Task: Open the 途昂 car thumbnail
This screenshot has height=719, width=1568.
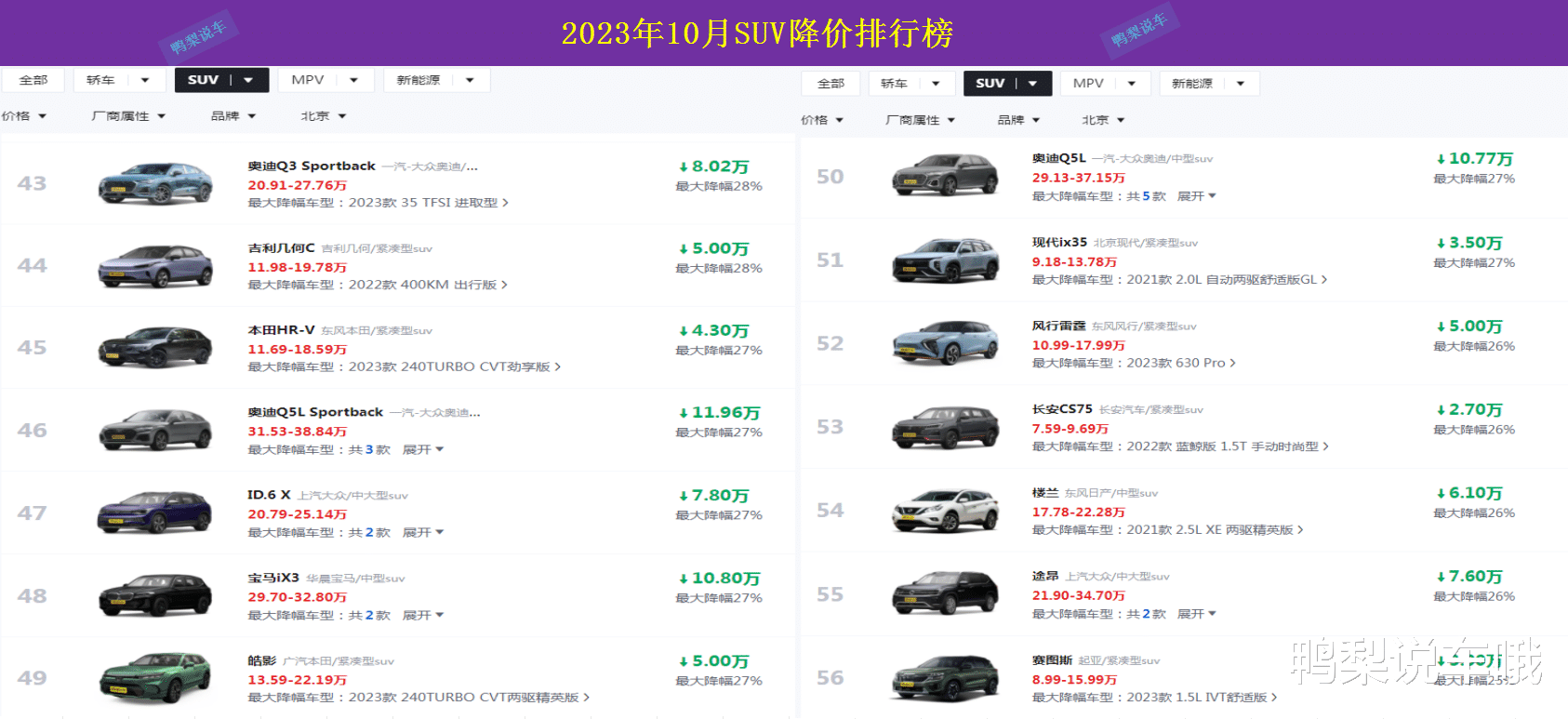Action: 946,593
